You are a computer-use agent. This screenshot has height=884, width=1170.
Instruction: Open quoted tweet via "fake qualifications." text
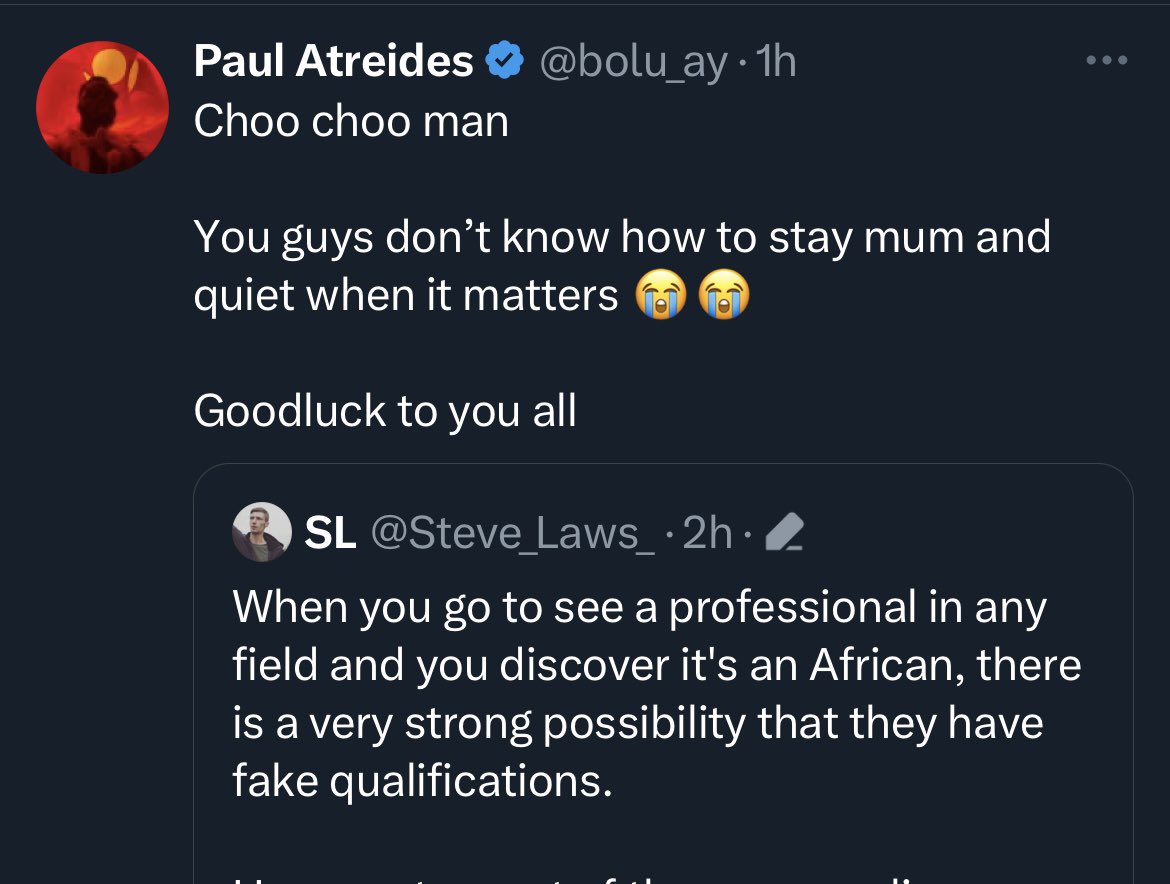(421, 780)
